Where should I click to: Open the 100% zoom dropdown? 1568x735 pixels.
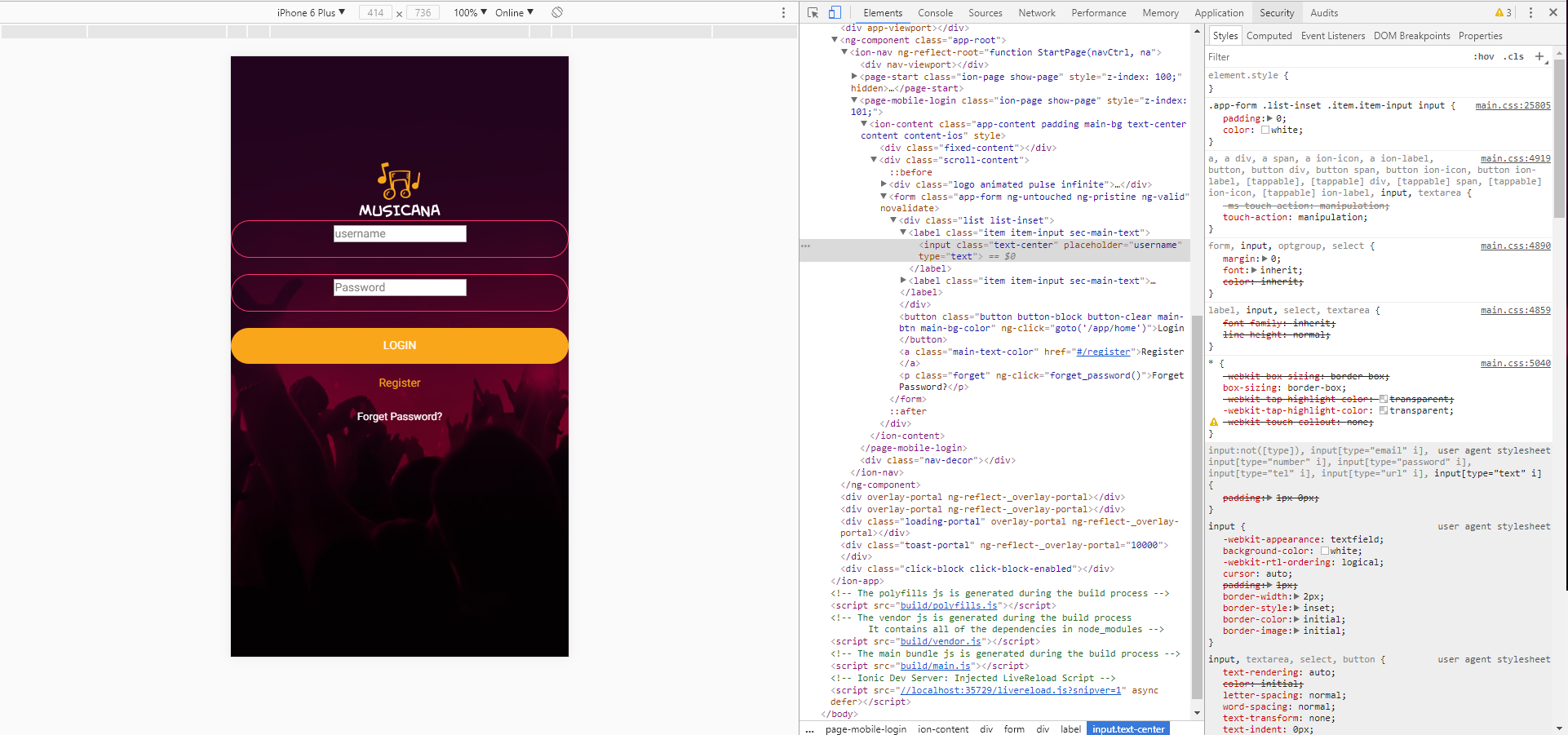(x=471, y=12)
